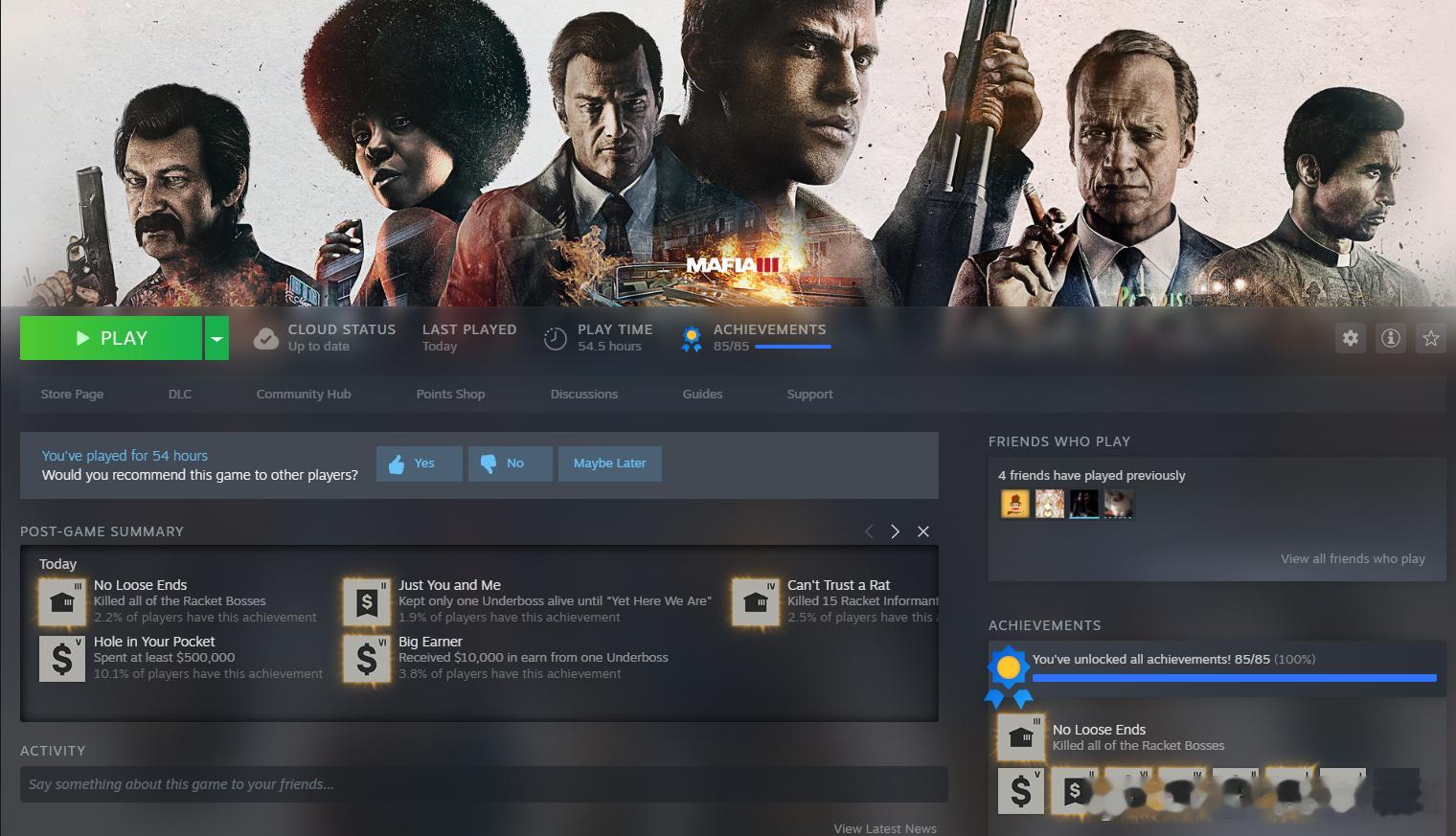Viewport: 1456px width, 836px height.
Task: Click the Just You and Me achievement icon
Action: (367, 601)
